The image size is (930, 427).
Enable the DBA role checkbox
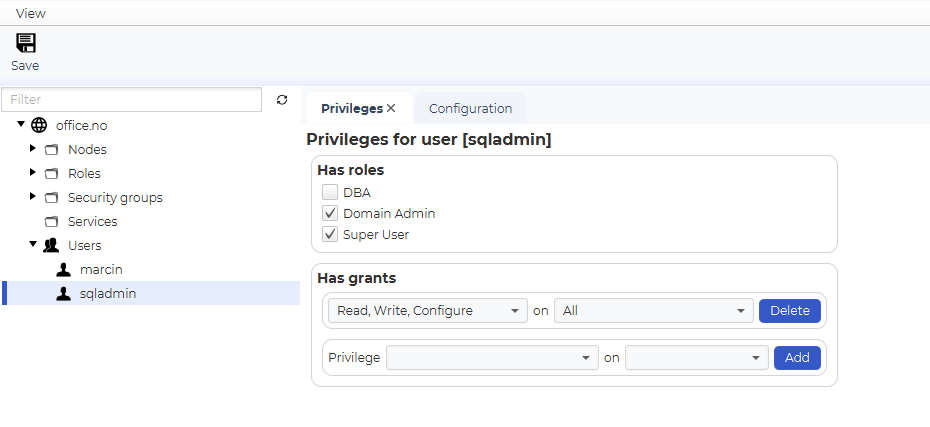pyautogui.click(x=330, y=193)
